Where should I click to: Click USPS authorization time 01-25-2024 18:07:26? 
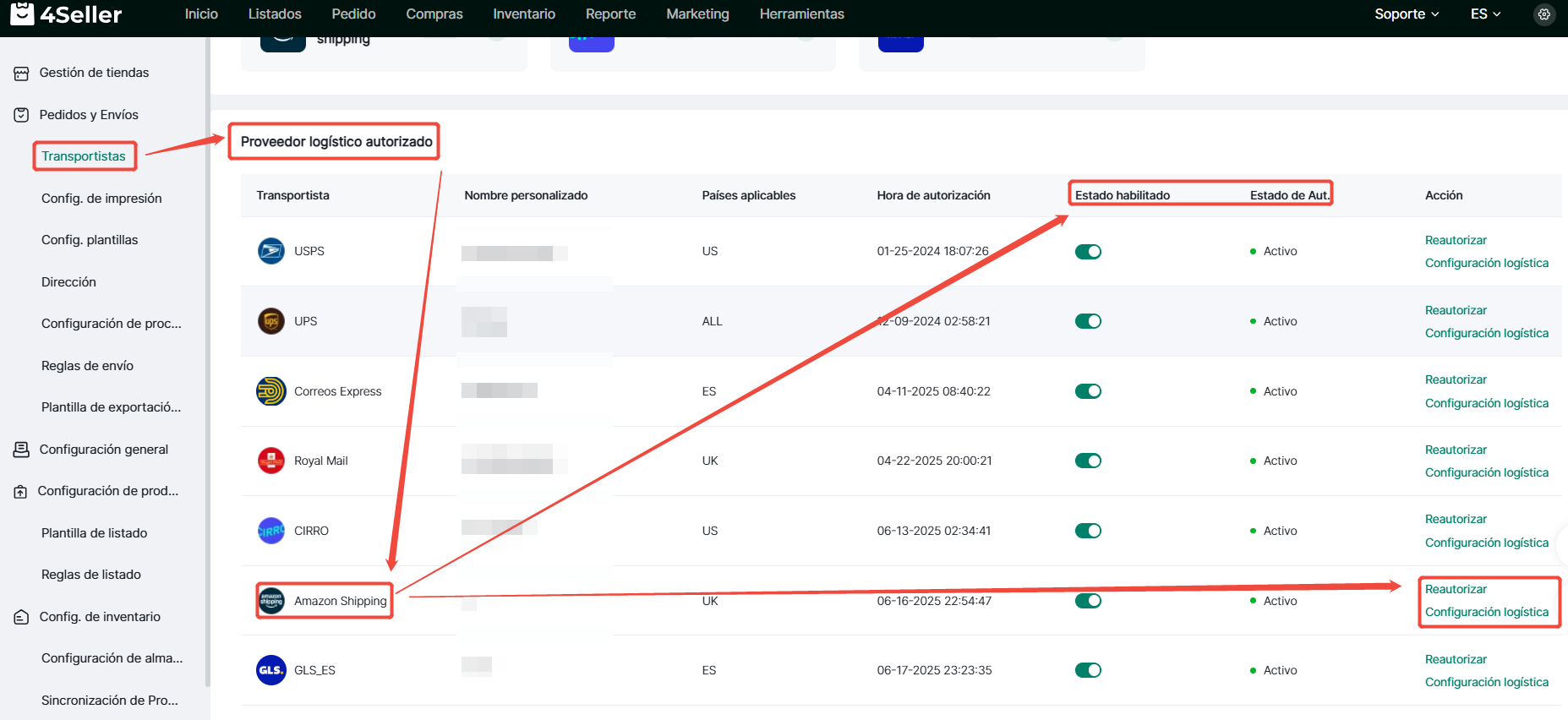point(932,251)
